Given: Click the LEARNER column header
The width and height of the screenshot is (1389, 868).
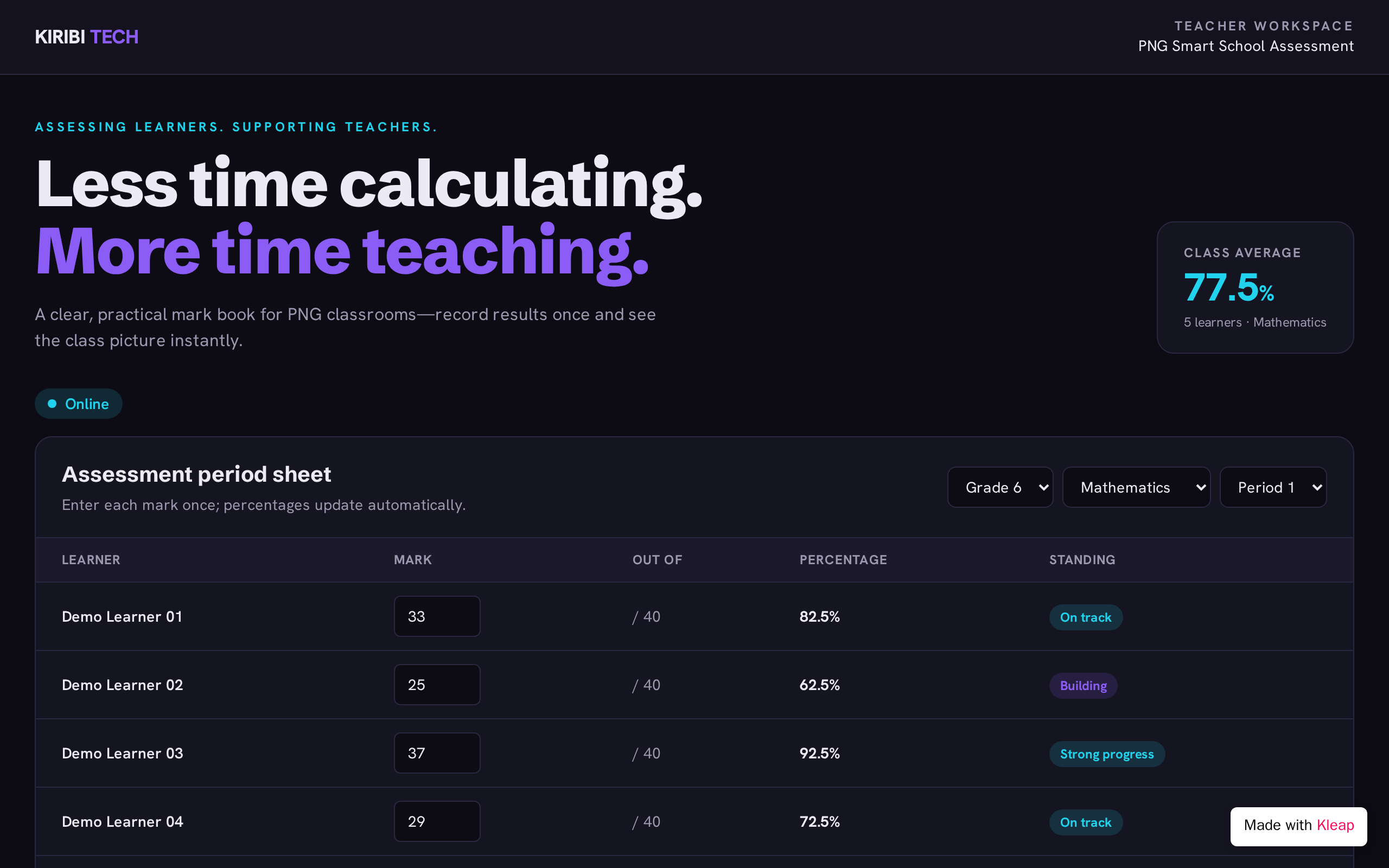Looking at the screenshot, I should point(91,560).
